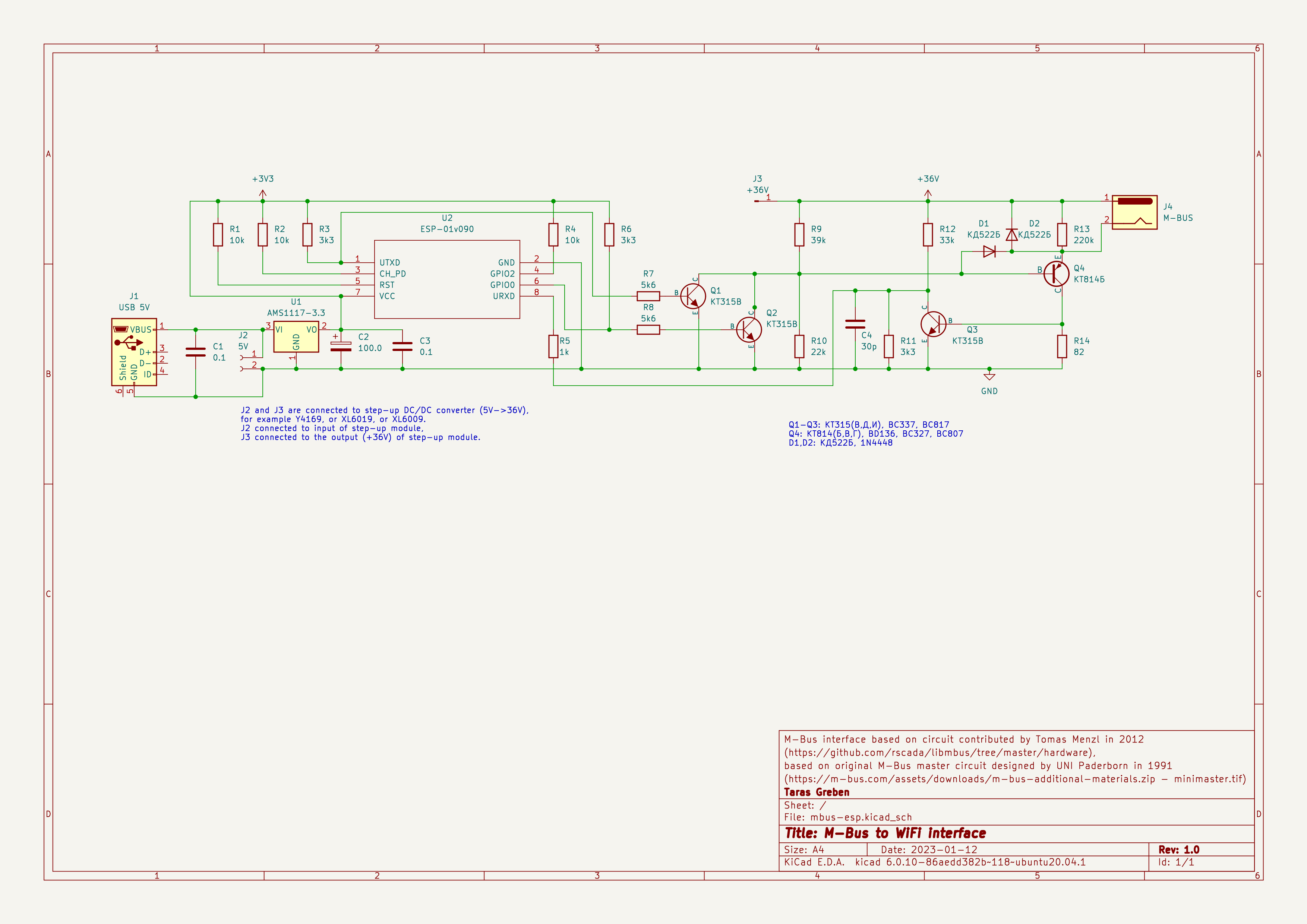The height and width of the screenshot is (924, 1307).
Task: Select transistor Q2 symbol
Action: [749, 329]
